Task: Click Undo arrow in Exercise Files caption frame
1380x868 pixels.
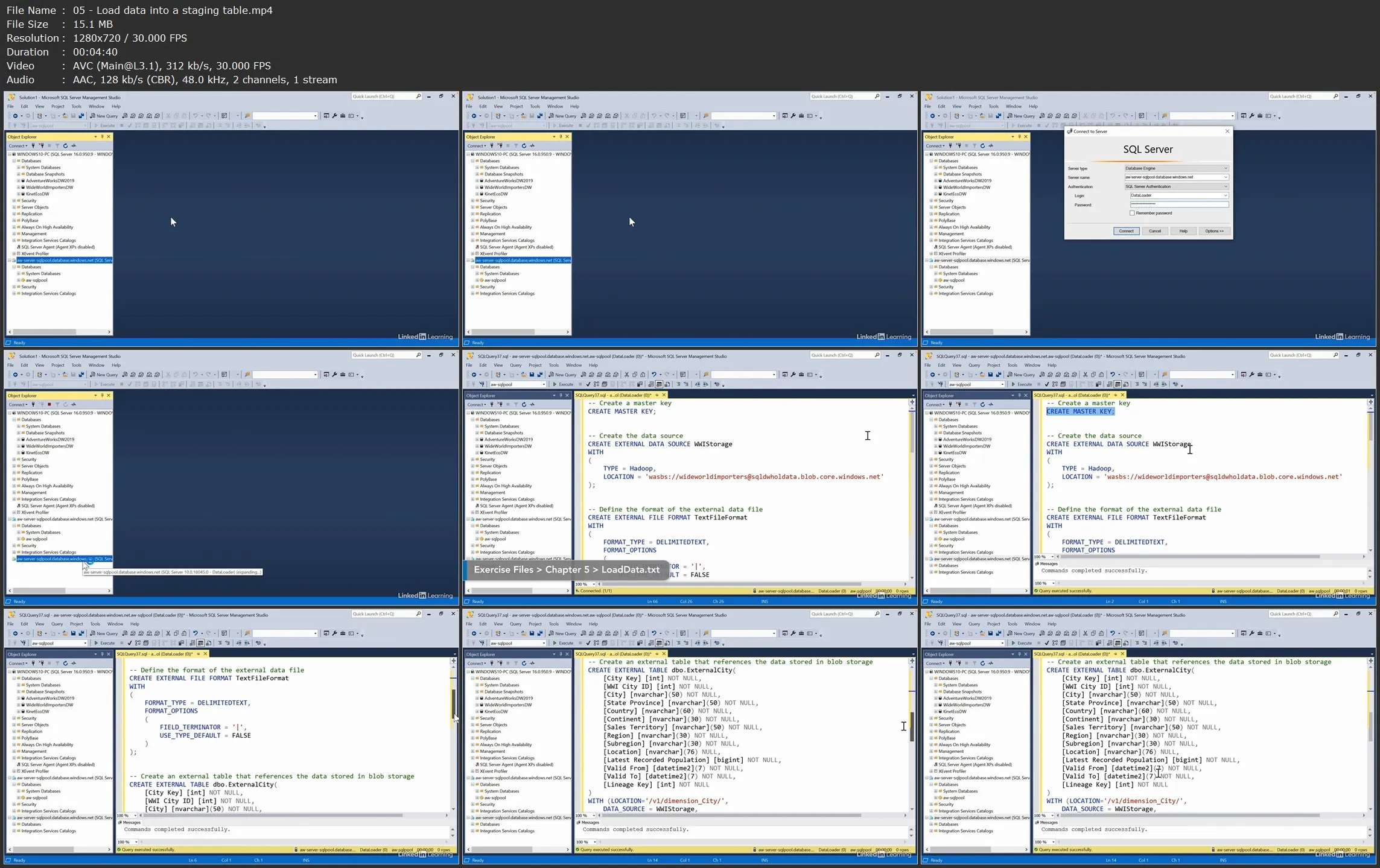Action: click(x=653, y=375)
